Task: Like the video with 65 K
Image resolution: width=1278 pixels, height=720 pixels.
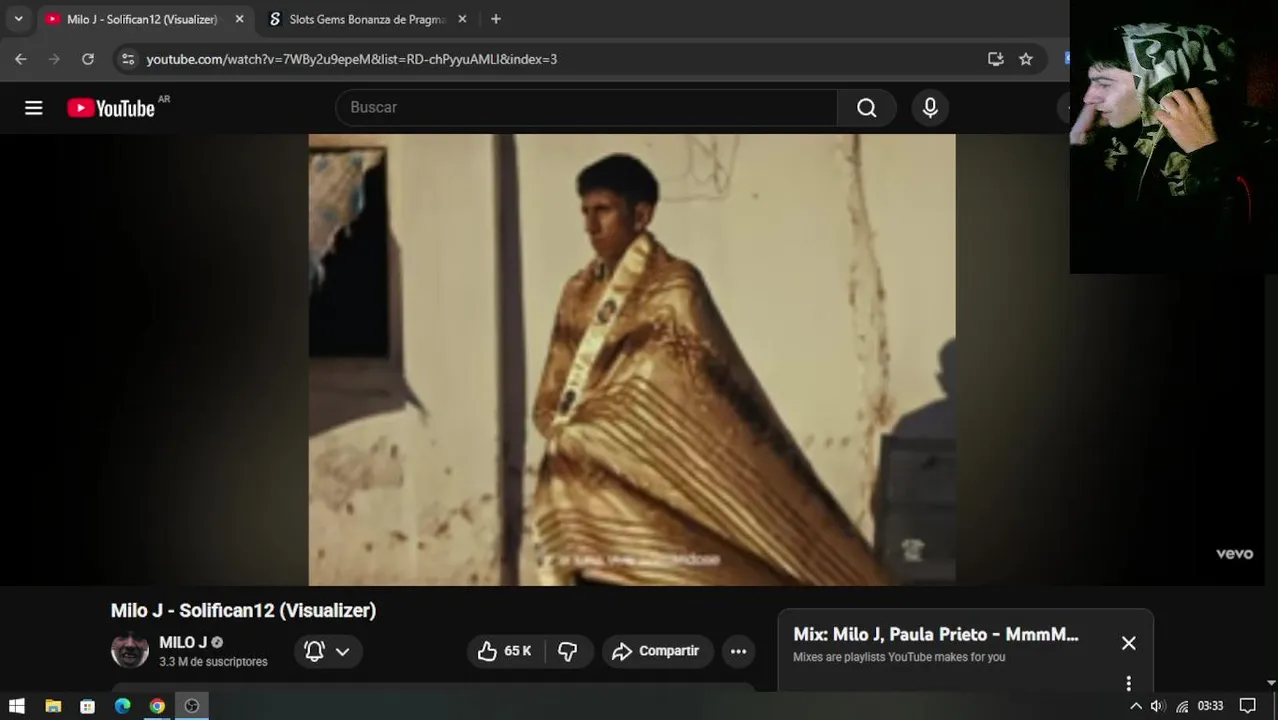Action: (x=505, y=651)
